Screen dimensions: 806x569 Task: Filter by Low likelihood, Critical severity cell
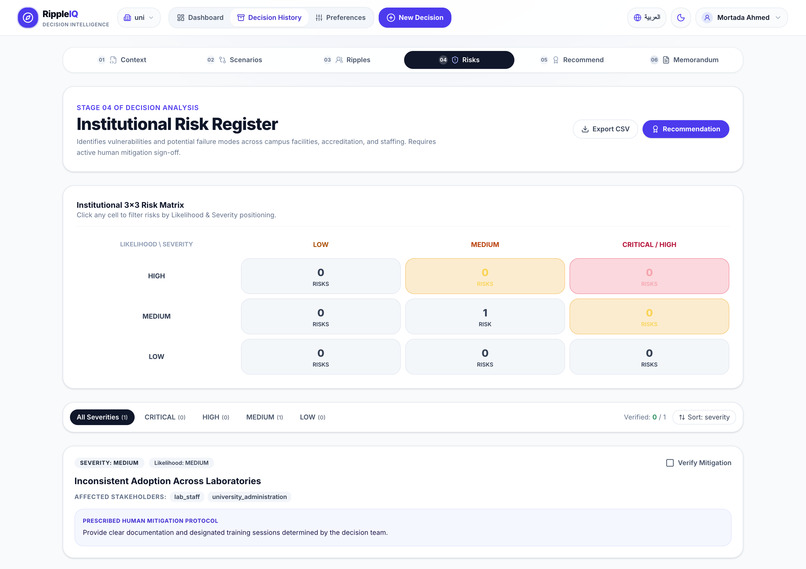pos(649,357)
